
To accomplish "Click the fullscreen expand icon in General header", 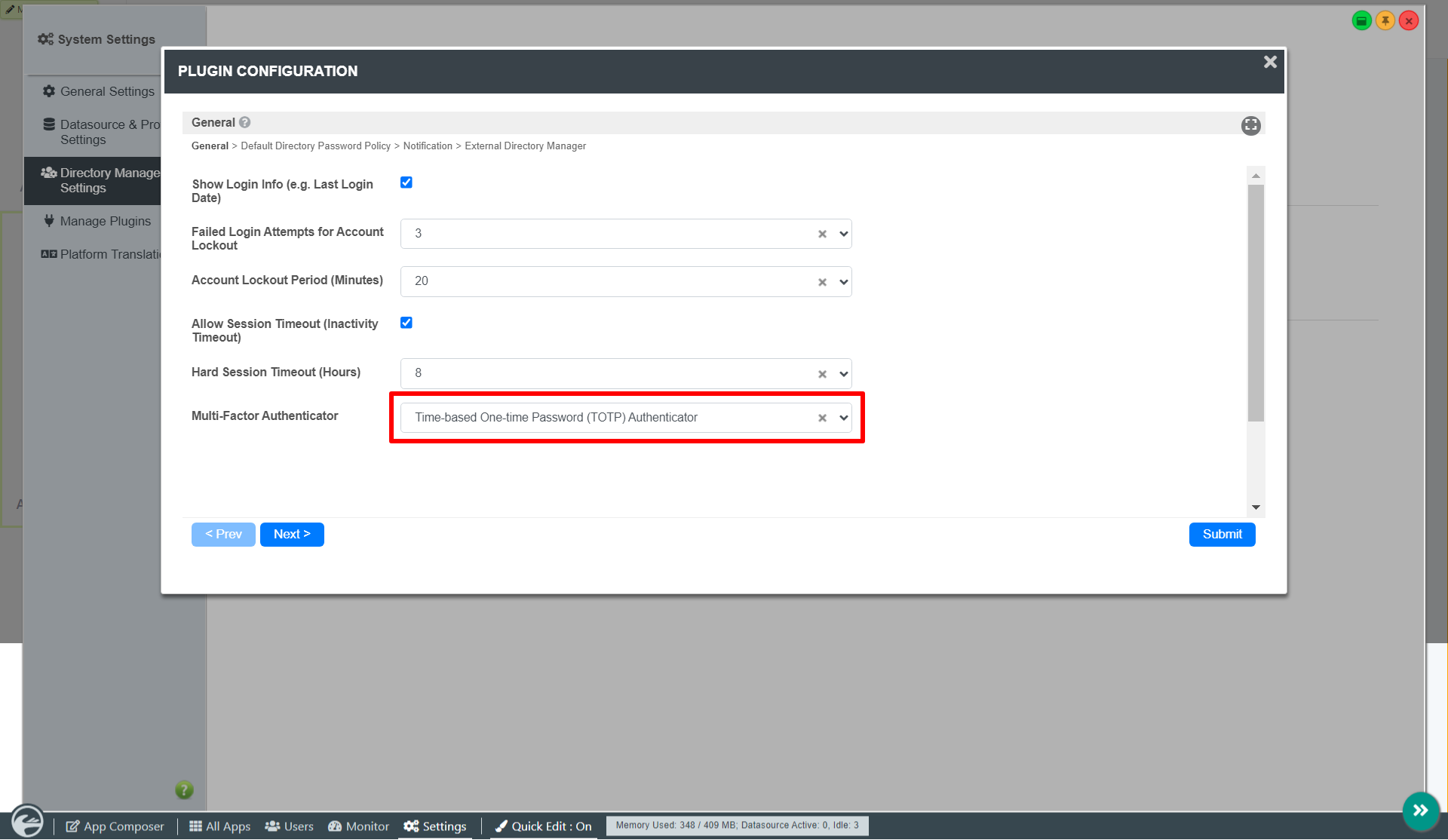I will tap(1250, 125).
